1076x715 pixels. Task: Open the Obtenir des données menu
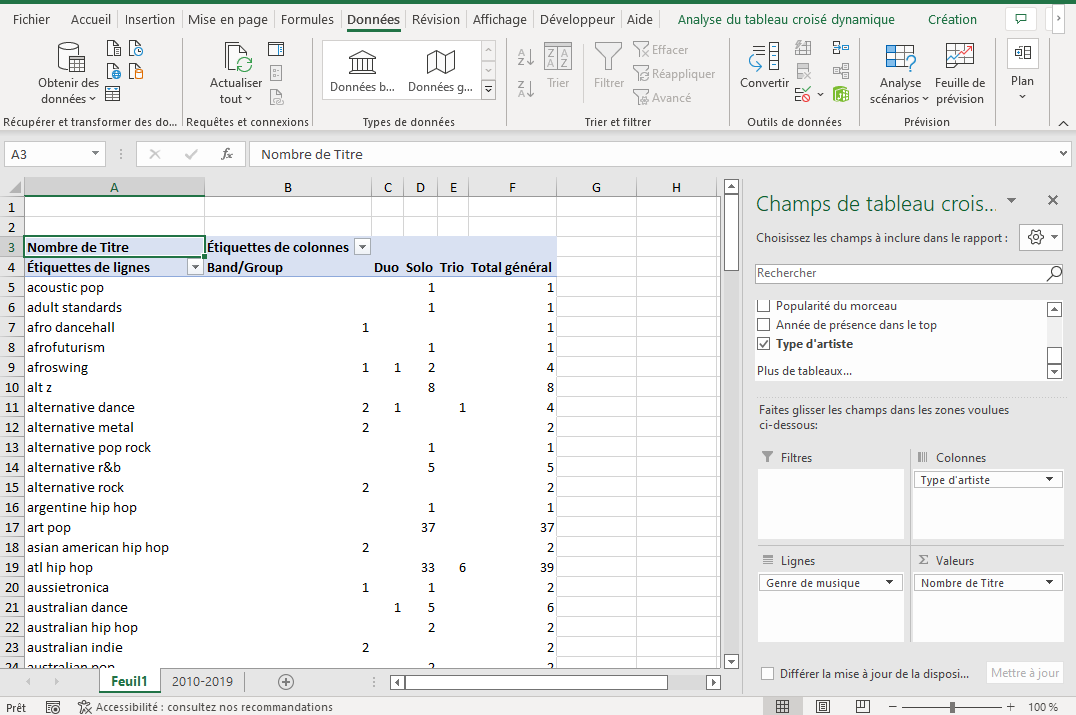click(68, 73)
